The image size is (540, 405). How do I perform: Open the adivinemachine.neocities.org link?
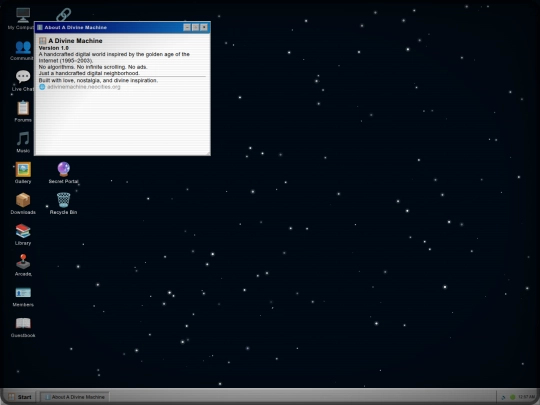click(84, 87)
